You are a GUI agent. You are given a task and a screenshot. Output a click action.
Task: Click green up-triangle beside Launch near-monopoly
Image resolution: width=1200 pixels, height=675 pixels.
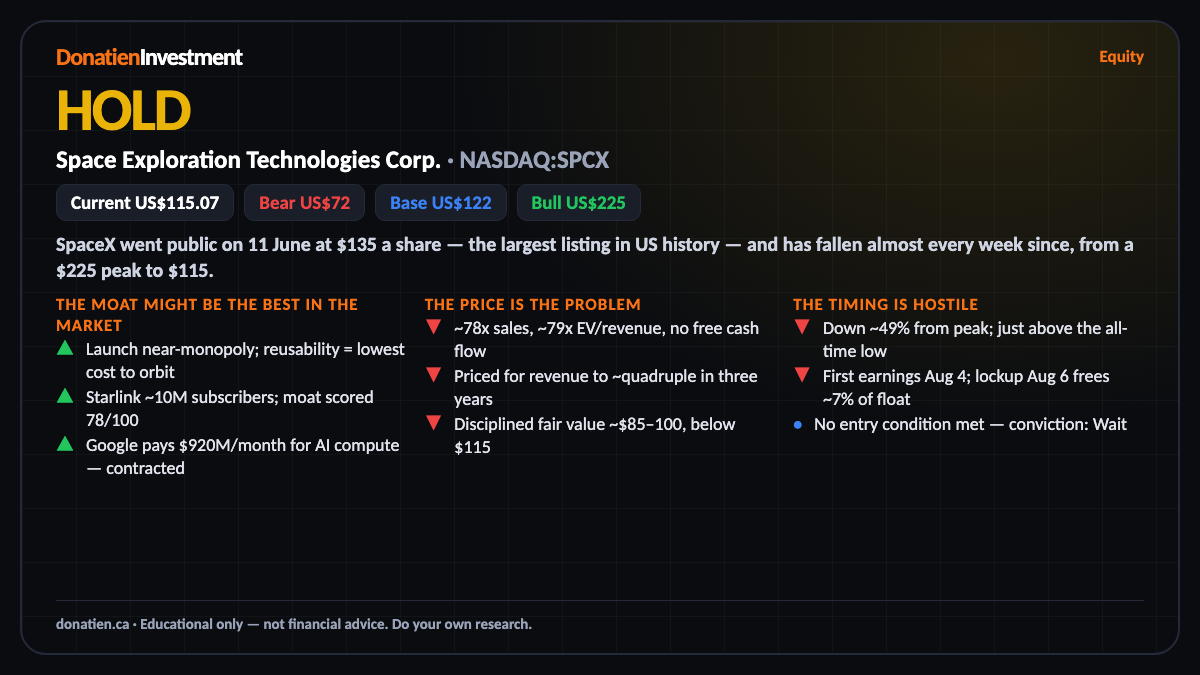tap(65, 349)
